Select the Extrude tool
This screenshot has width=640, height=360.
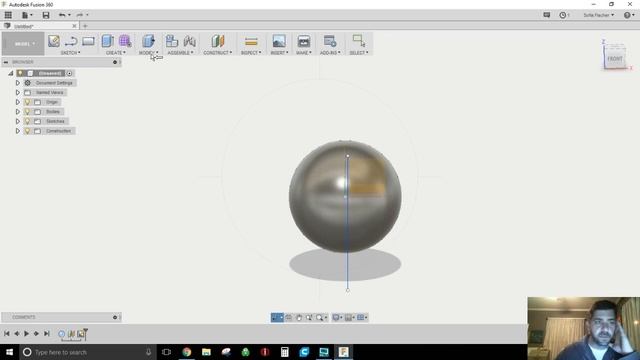pyautogui.click(x=107, y=41)
